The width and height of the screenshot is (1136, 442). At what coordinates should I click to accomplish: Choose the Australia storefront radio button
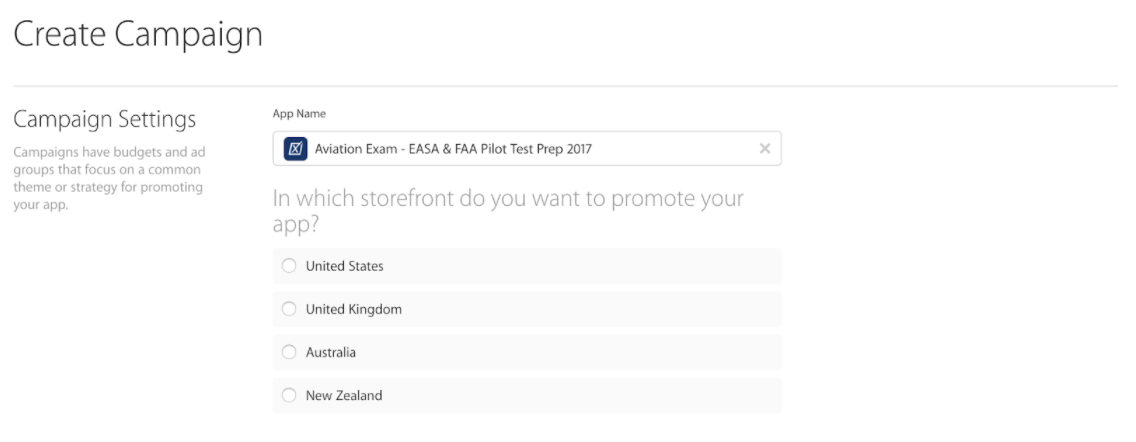[x=289, y=352]
